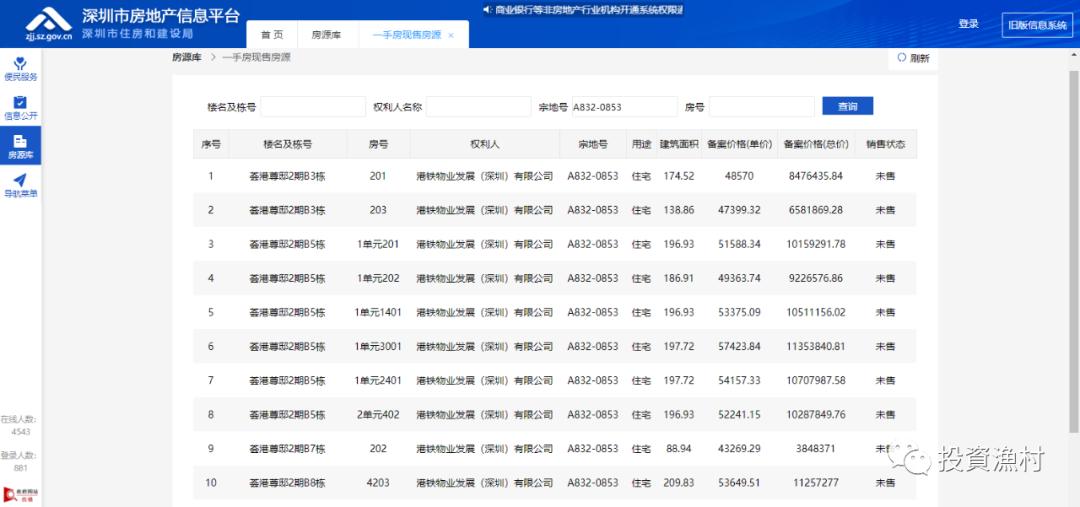Click area value 88.94
The height and width of the screenshot is (507, 1080).
(678, 448)
